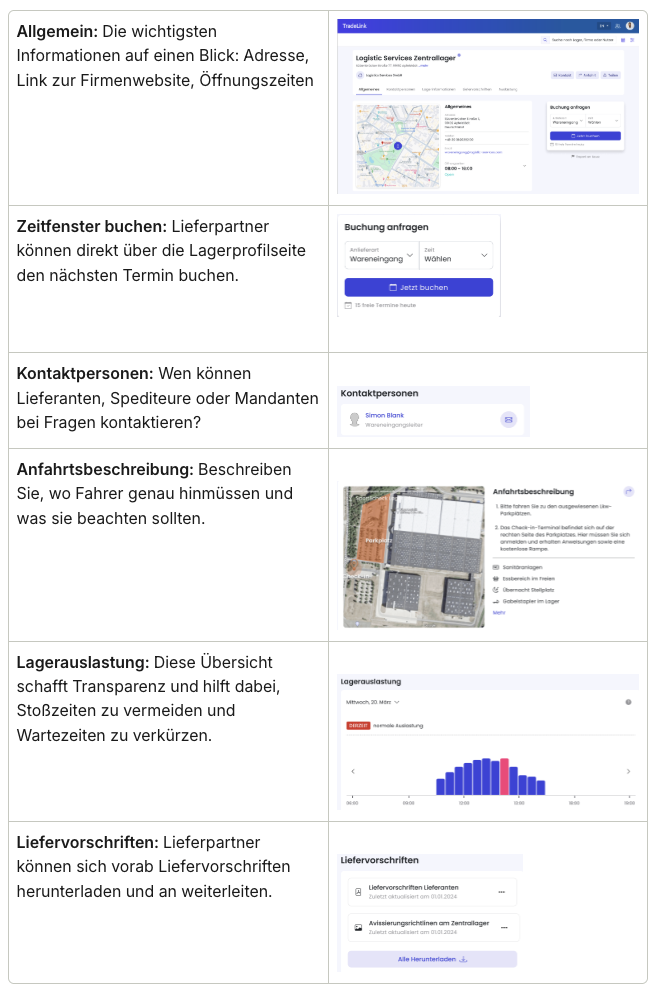Open three-dot menu for Liefervorschriften Lieferanten
The height and width of the screenshot is (992, 658).
point(502,891)
